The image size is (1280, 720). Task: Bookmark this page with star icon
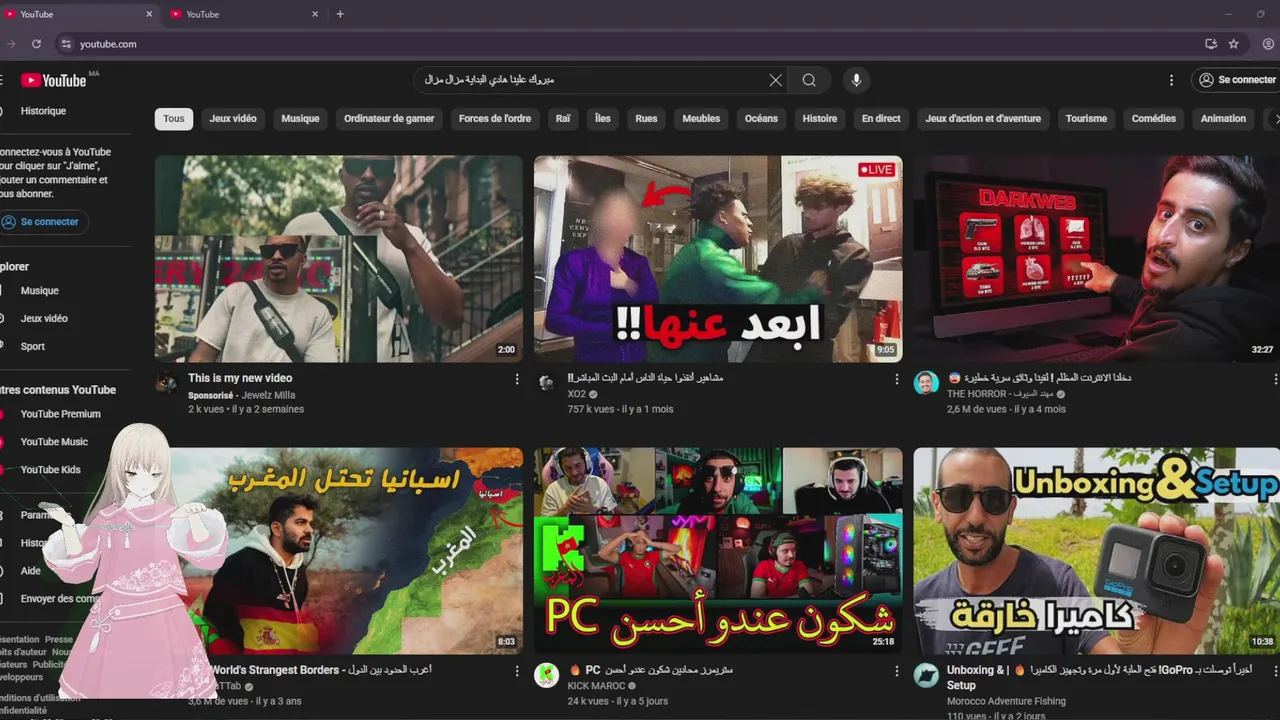click(1234, 44)
